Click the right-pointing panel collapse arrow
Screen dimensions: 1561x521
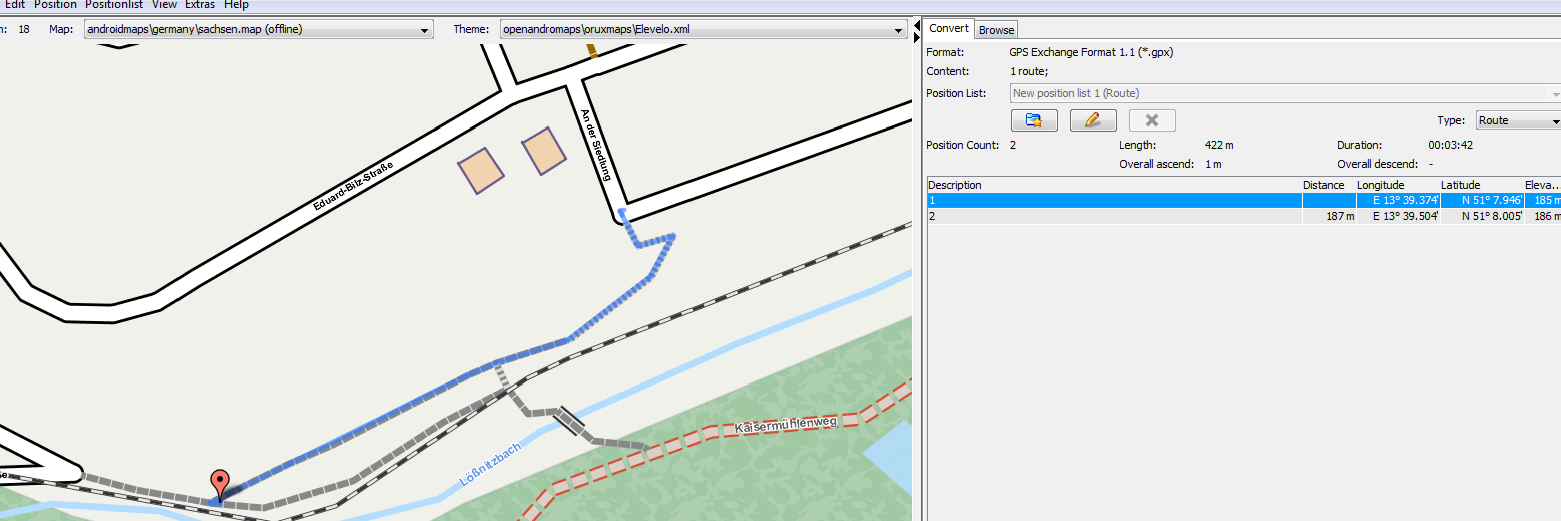[x=917, y=37]
